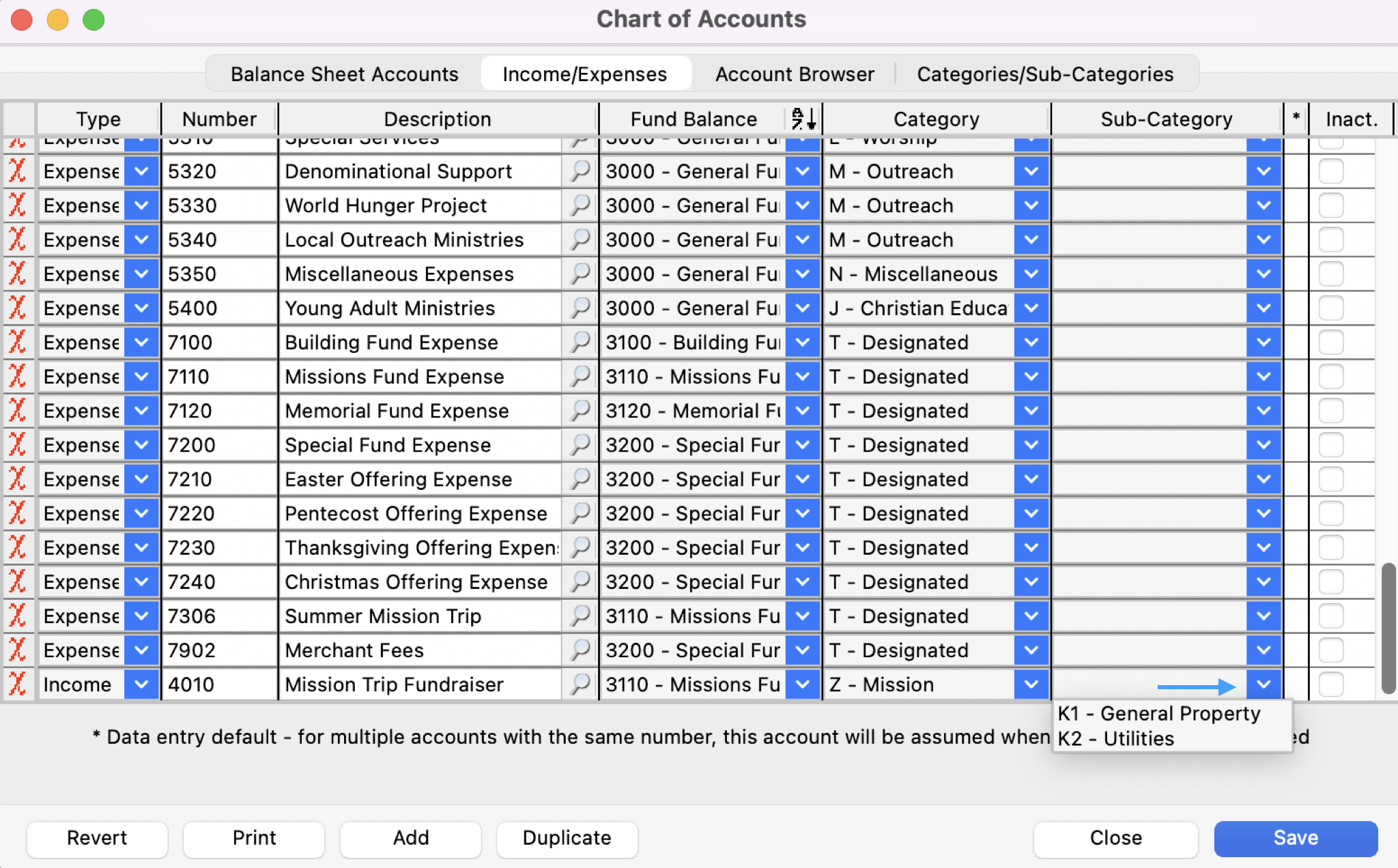Delete the Merchant Fees row with its red X

pyautogui.click(x=18, y=650)
